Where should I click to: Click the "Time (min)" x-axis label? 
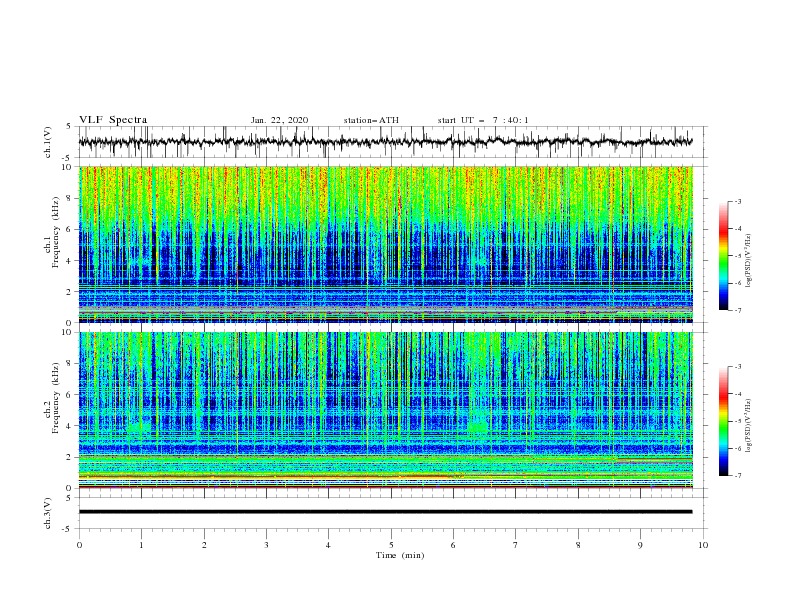tap(400, 555)
